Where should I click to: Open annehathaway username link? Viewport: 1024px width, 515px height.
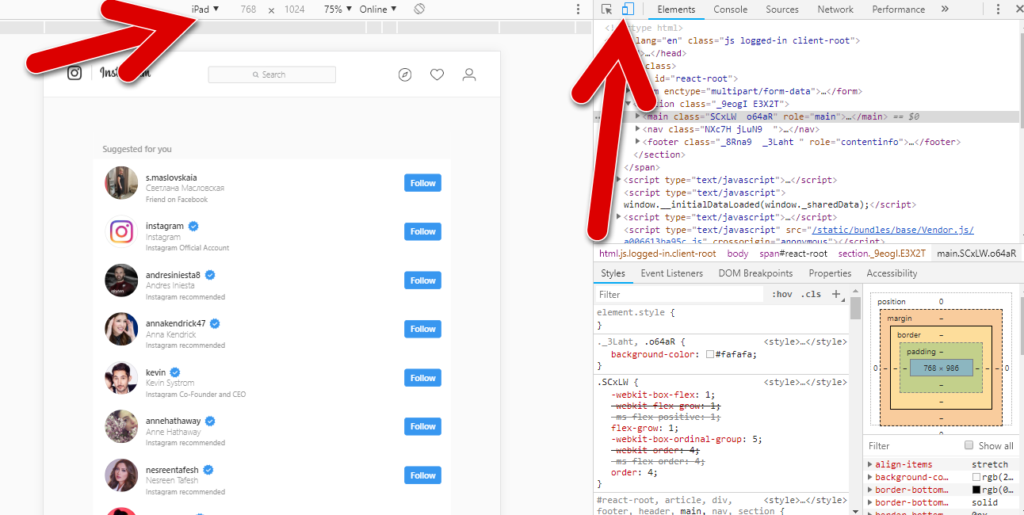[x=173, y=420]
